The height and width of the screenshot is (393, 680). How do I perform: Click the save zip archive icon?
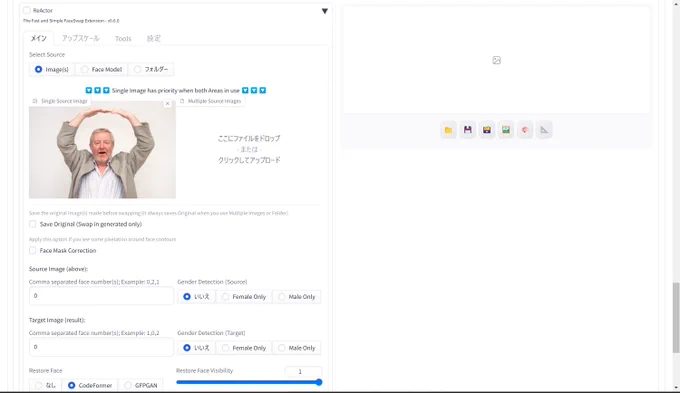487,130
